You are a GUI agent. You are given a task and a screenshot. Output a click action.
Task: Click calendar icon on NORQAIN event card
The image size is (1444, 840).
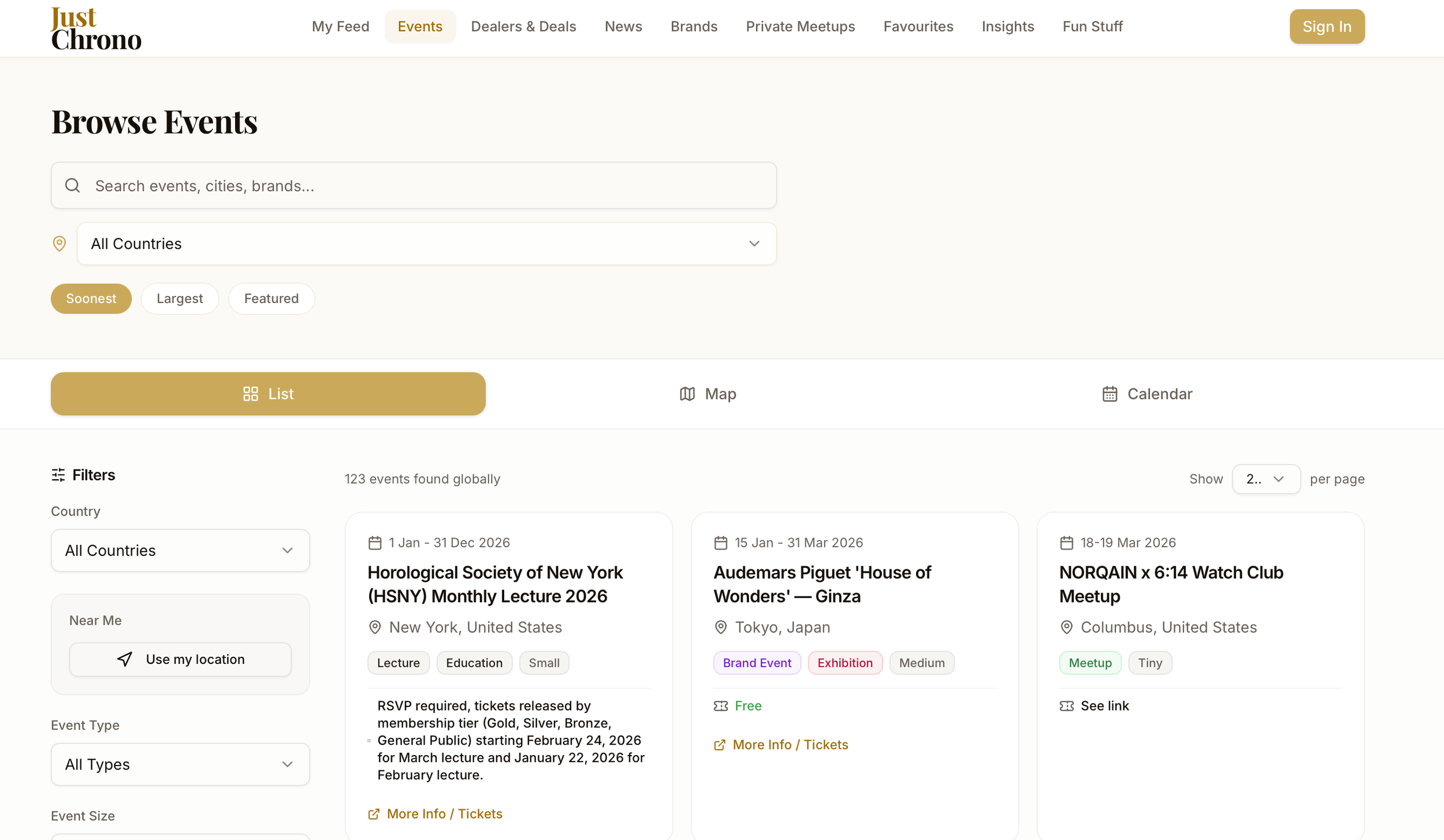pos(1066,543)
